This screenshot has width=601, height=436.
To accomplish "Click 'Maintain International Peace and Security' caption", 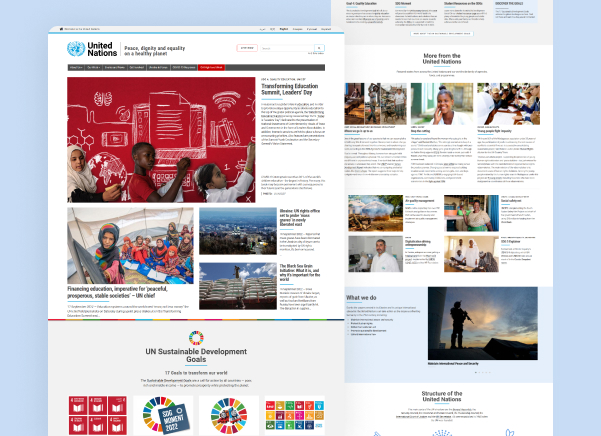I will coord(453,364).
